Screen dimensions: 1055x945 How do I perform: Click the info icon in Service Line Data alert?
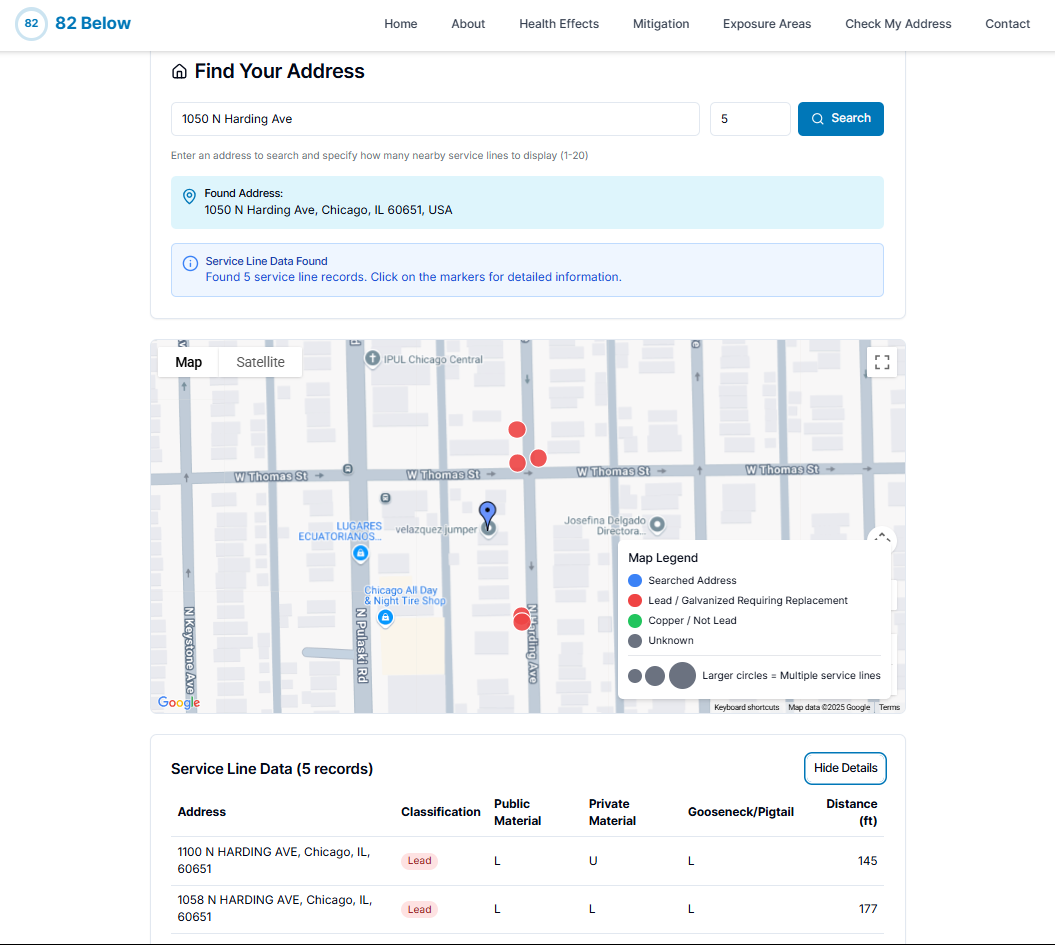click(x=189, y=262)
